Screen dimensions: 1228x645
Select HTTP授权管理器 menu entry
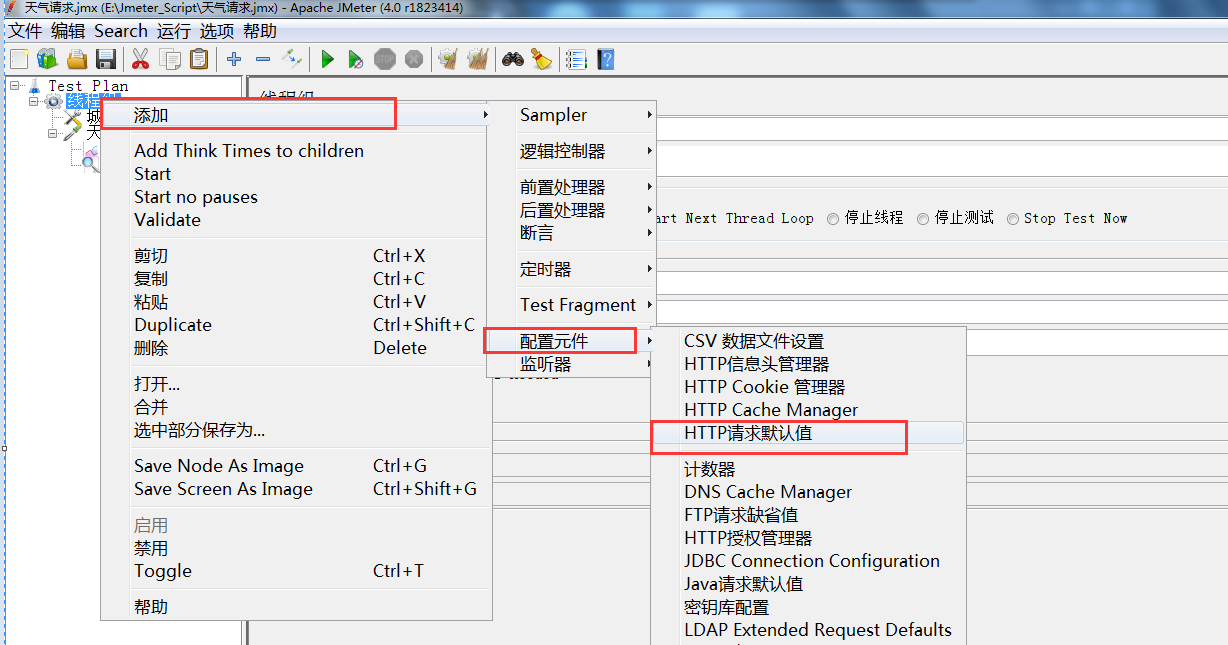tap(808, 538)
